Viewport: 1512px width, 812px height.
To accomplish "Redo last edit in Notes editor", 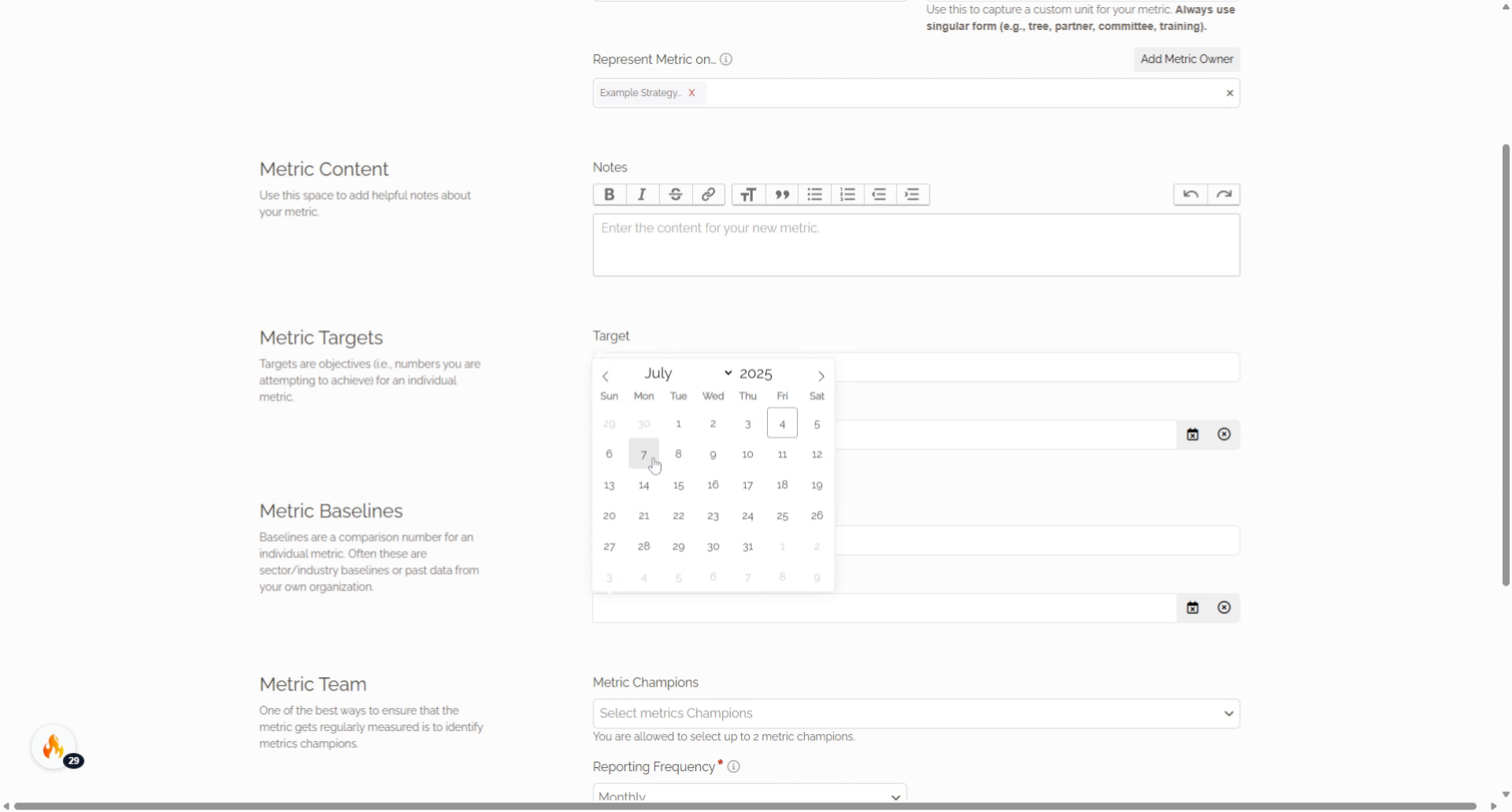I will [x=1224, y=195].
